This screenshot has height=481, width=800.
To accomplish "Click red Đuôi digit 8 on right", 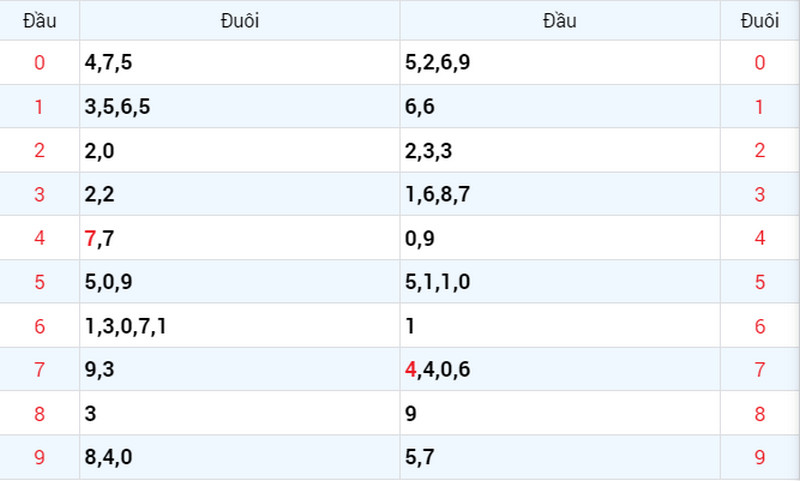I will (x=760, y=414).
